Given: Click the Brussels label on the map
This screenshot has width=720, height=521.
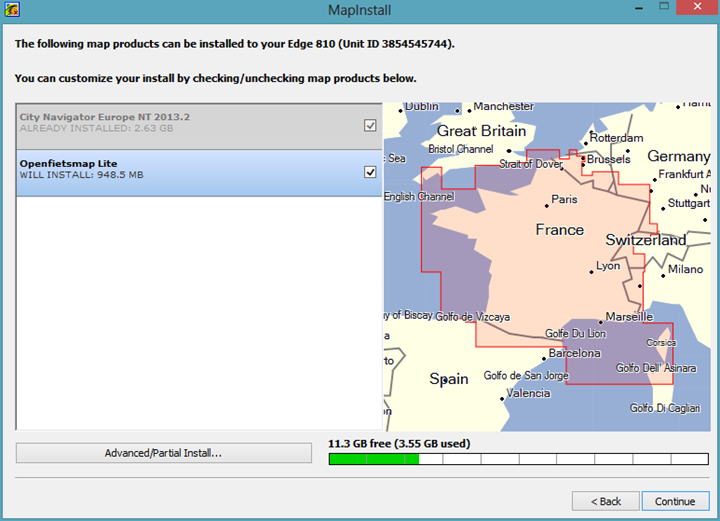Looking at the screenshot, I should point(608,159).
